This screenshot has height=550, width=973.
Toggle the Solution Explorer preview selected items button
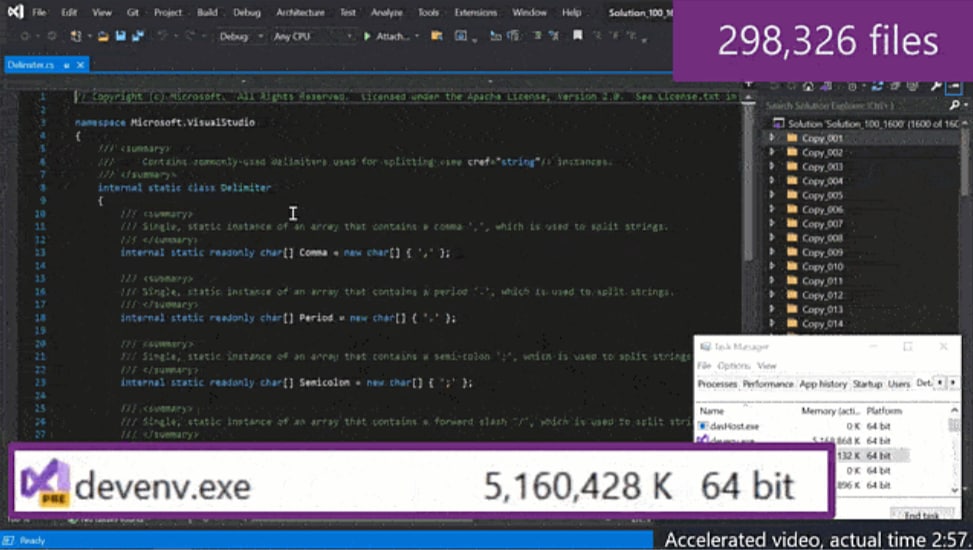[x=954, y=86]
